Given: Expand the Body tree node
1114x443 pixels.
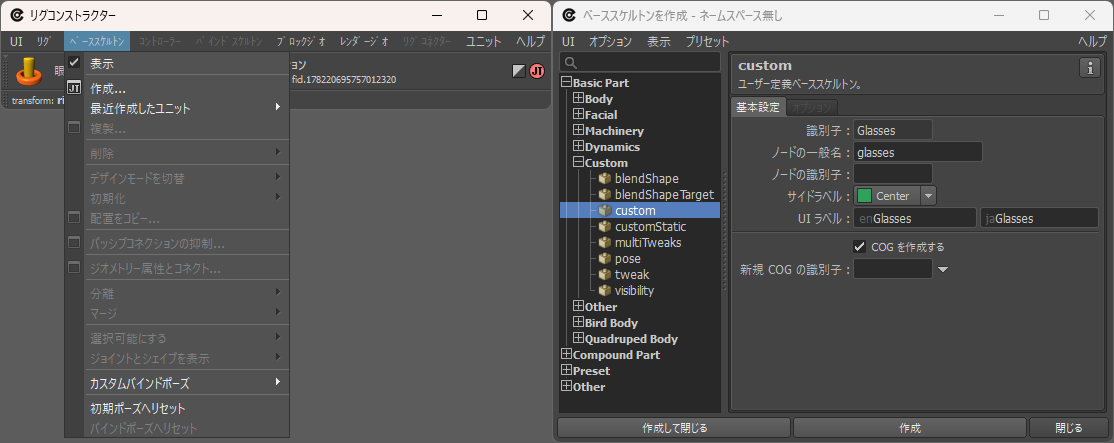Looking at the screenshot, I should (x=578, y=98).
